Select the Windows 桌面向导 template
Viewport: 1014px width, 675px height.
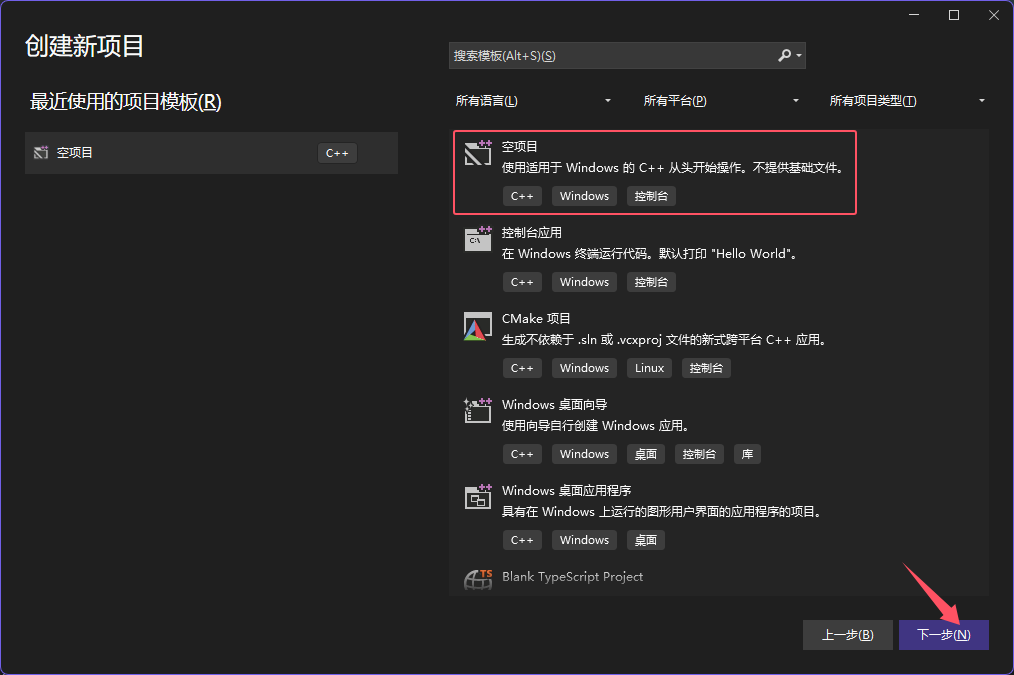(554, 404)
